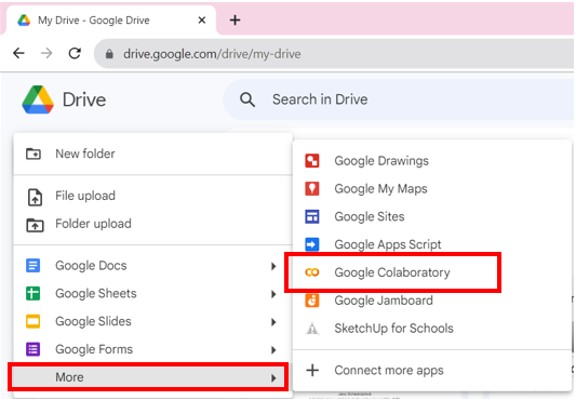The height and width of the screenshot is (400, 576).
Task: Open Google Apps Script from submenu
Action: tap(432, 244)
